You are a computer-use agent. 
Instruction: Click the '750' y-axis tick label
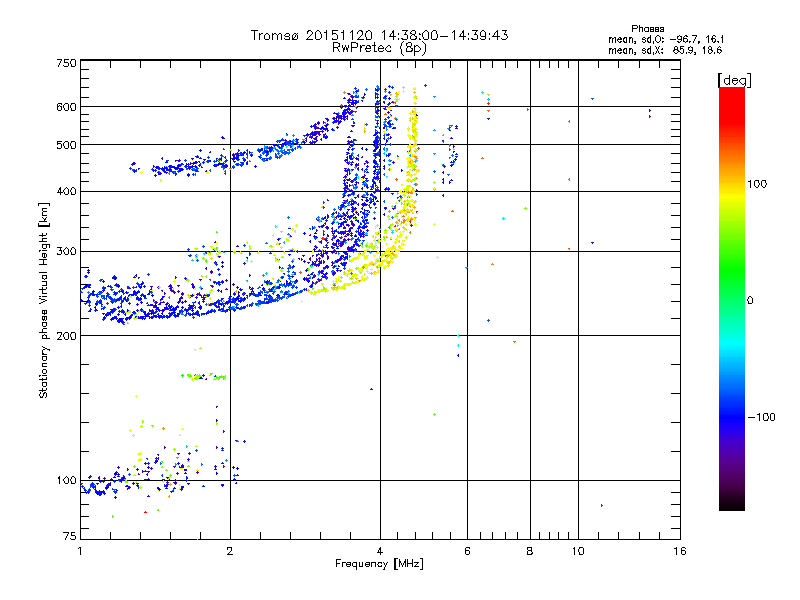coord(66,63)
